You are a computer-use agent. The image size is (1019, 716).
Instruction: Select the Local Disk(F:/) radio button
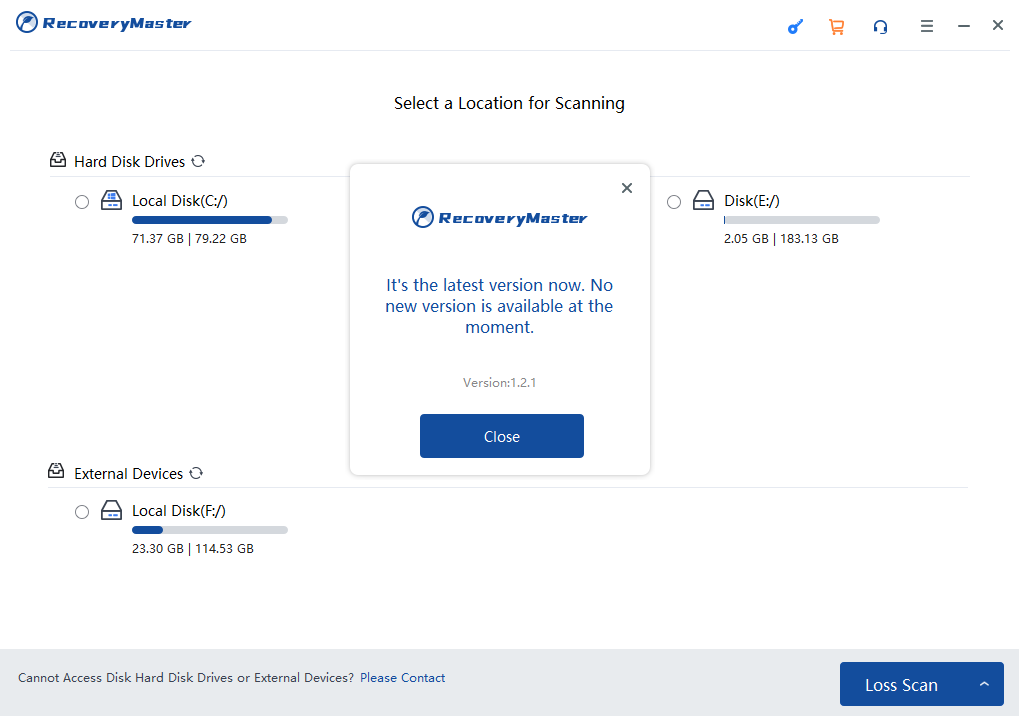82,512
